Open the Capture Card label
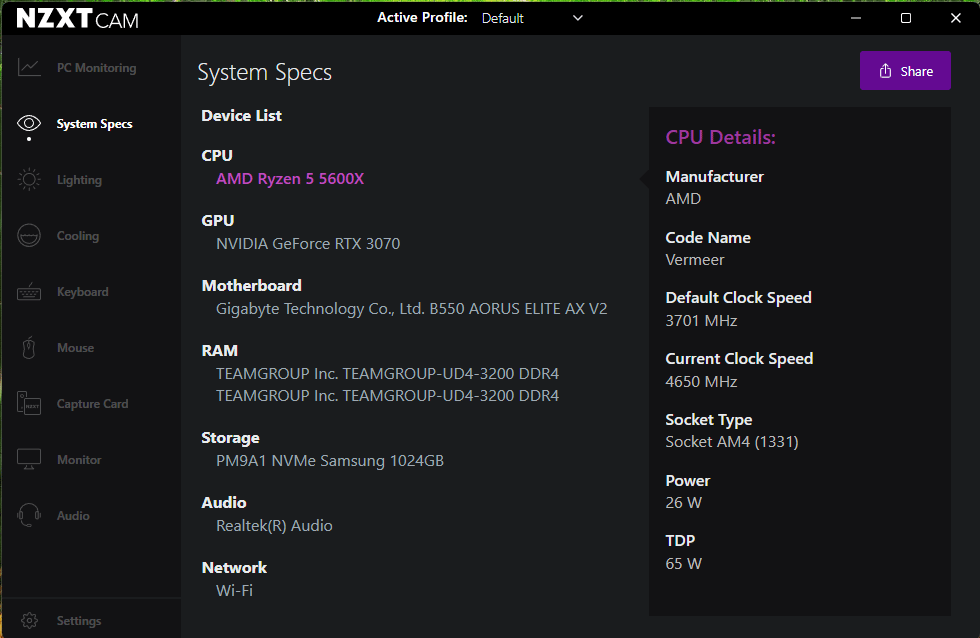 92,404
